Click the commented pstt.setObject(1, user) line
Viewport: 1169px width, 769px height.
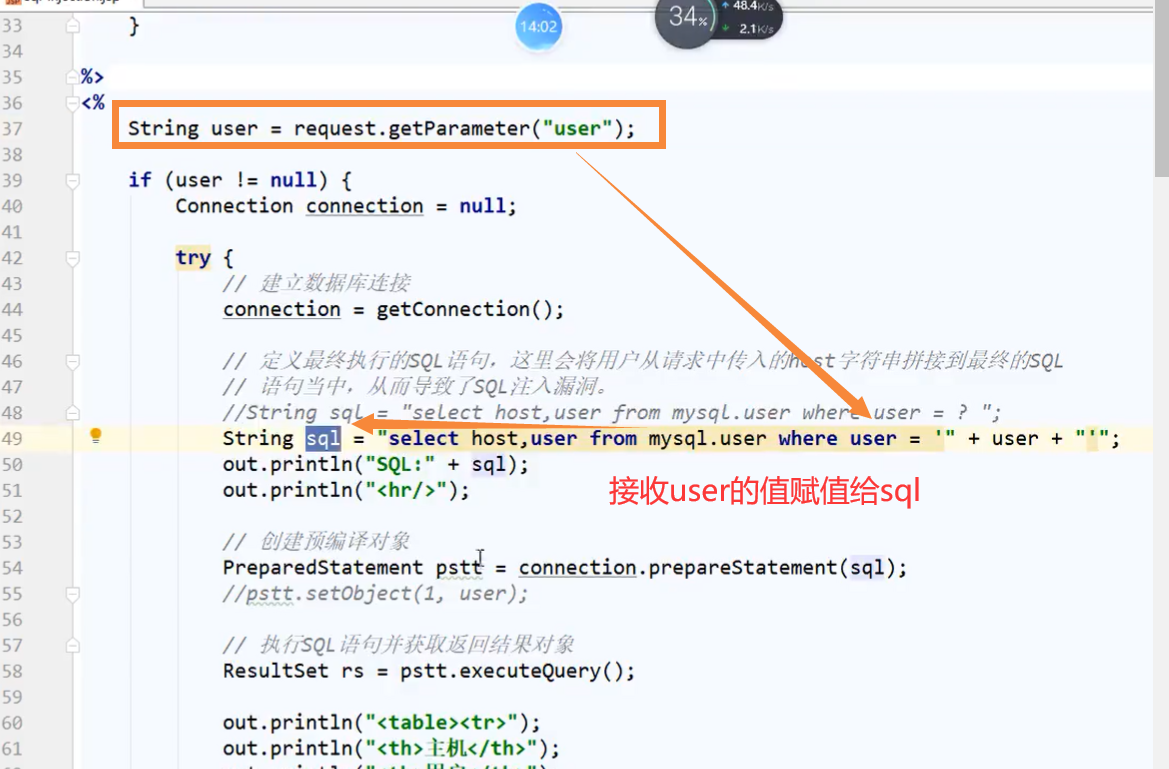tap(375, 594)
